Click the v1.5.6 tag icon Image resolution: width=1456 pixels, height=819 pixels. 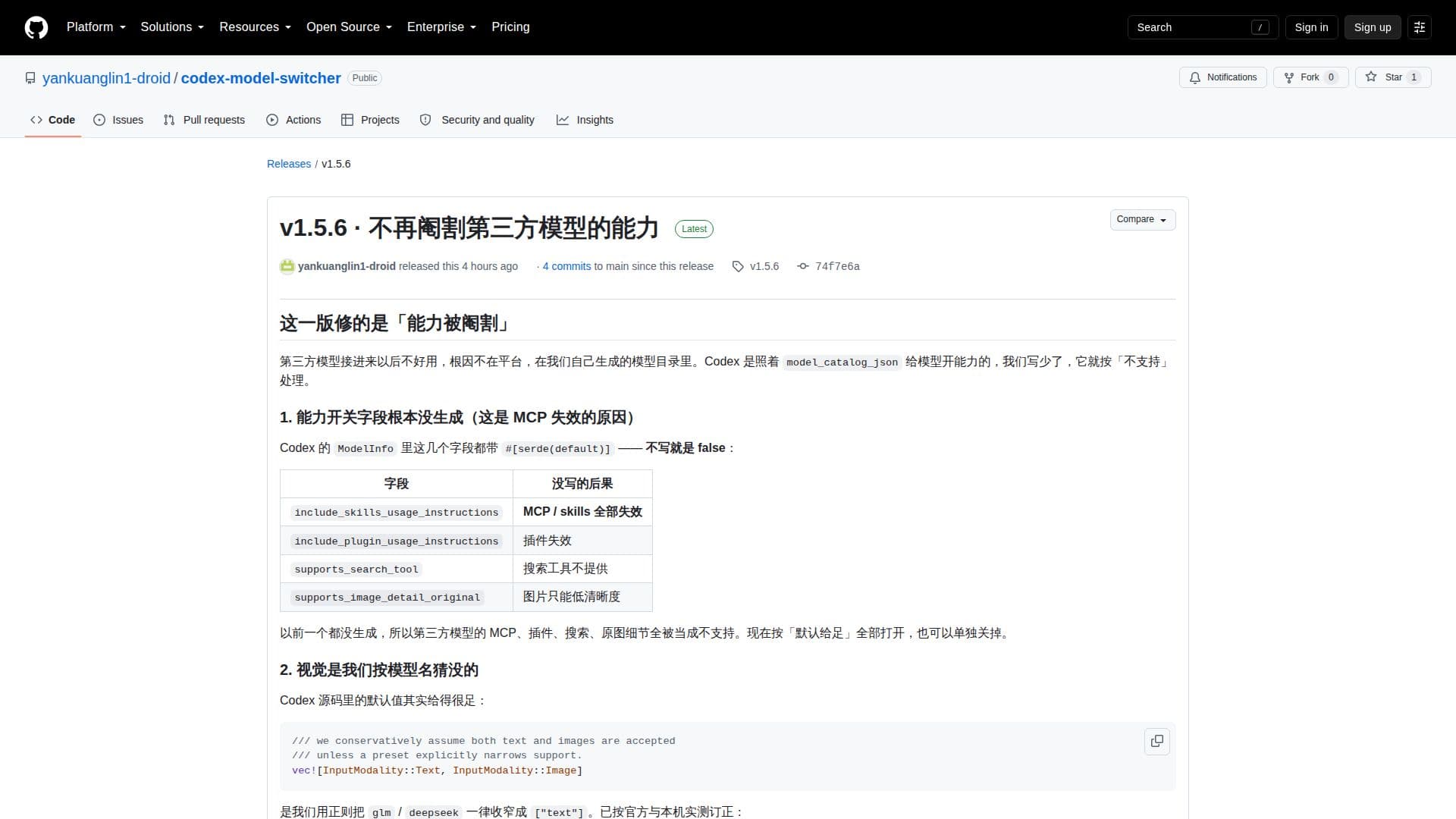738,266
